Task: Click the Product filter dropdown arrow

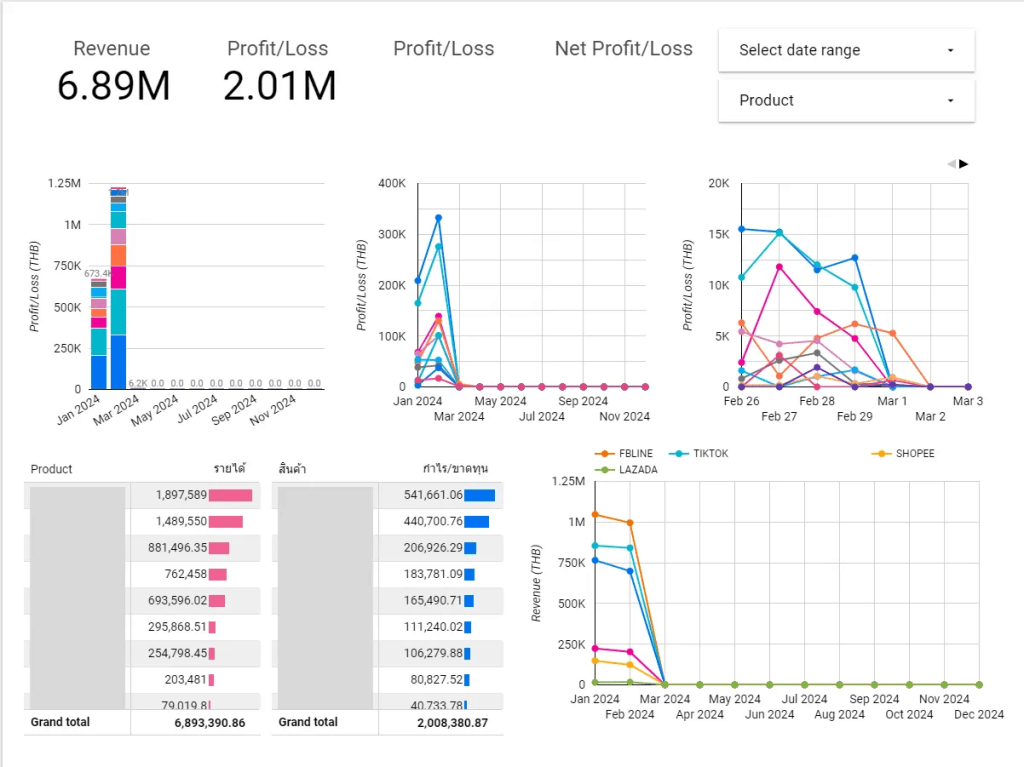Action: coord(950,100)
